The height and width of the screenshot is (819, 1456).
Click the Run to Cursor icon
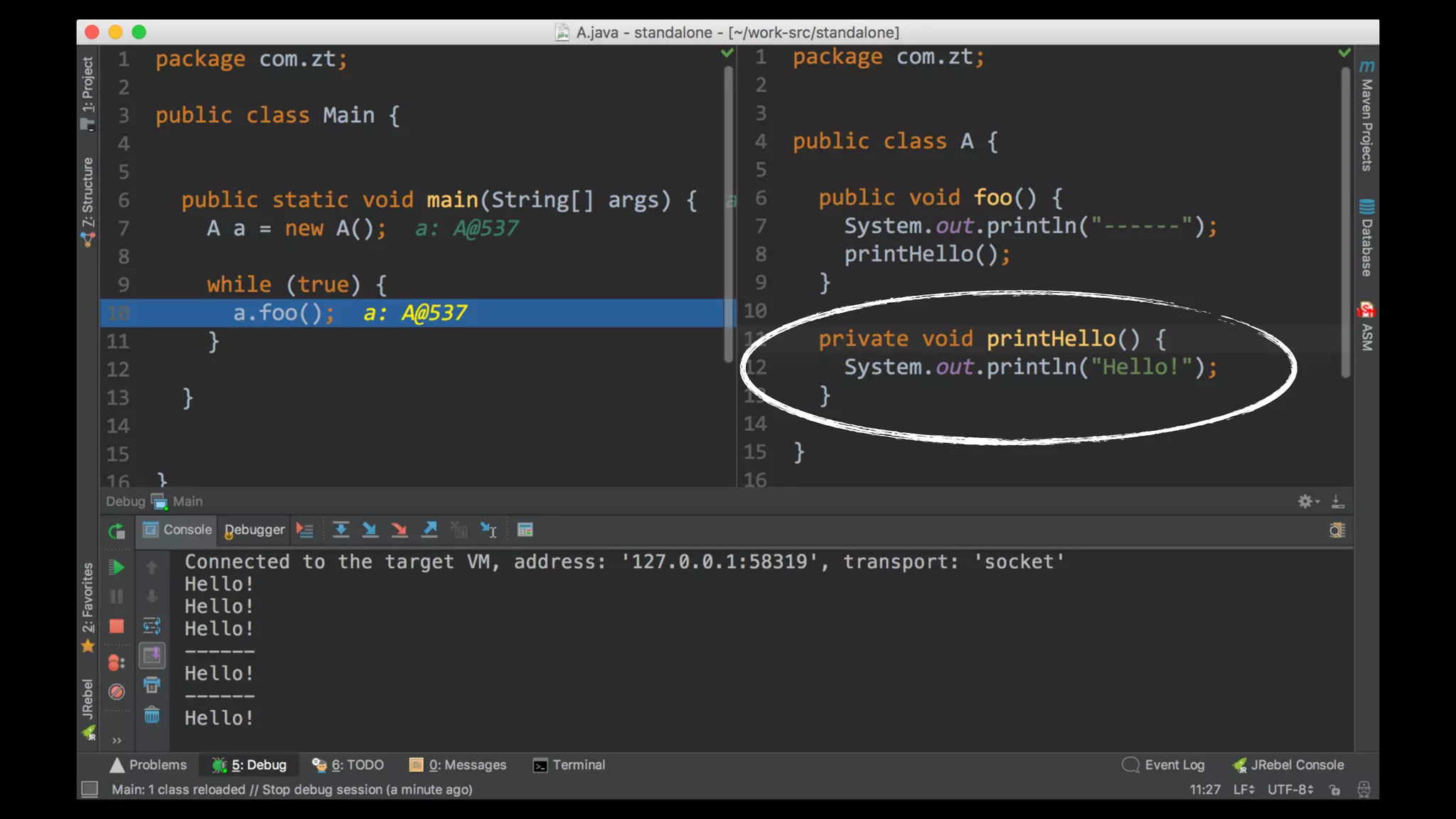pos(489,530)
